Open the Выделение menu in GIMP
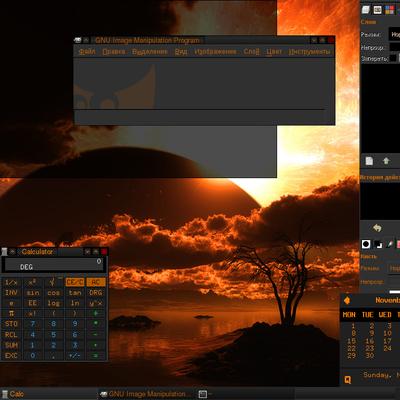This screenshot has width=400, height=400. 150,52
